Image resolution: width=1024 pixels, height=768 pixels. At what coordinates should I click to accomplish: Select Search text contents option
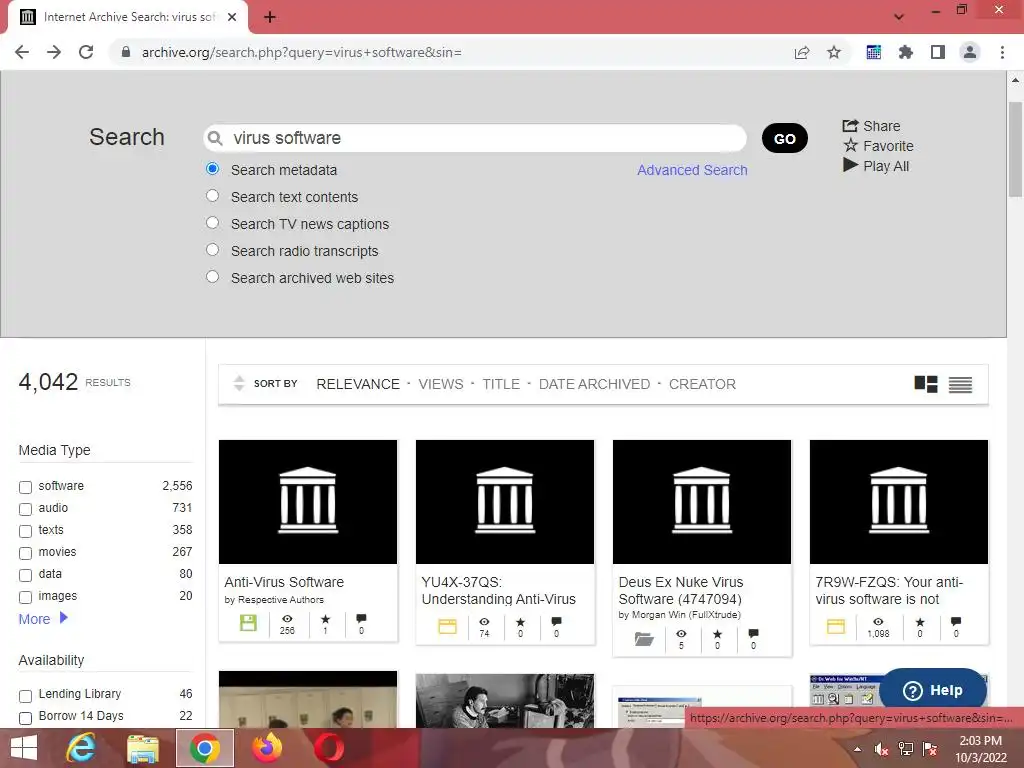tap(212, 195)
